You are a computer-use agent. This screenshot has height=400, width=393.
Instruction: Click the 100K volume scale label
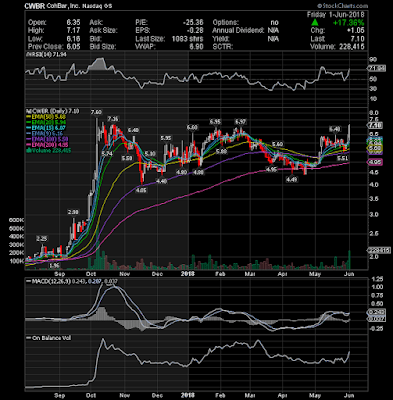17,261
